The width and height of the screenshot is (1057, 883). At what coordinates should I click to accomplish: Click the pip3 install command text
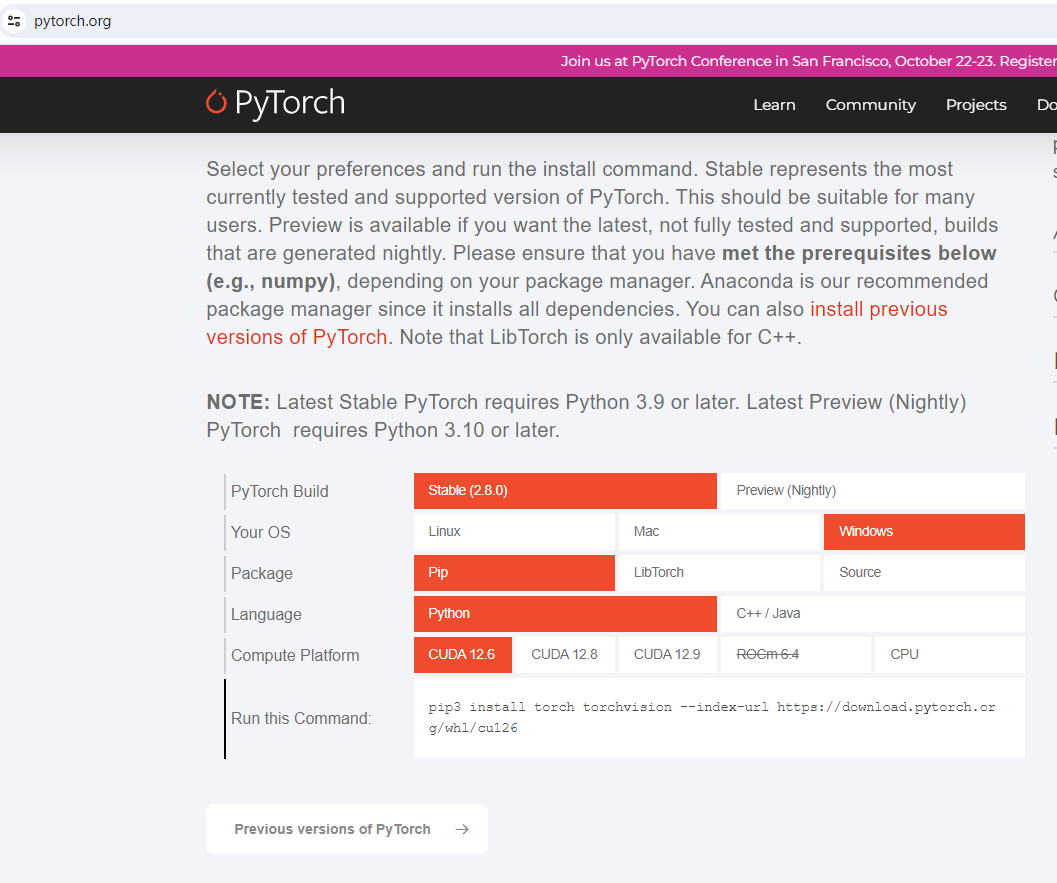(x=711, y=717)
